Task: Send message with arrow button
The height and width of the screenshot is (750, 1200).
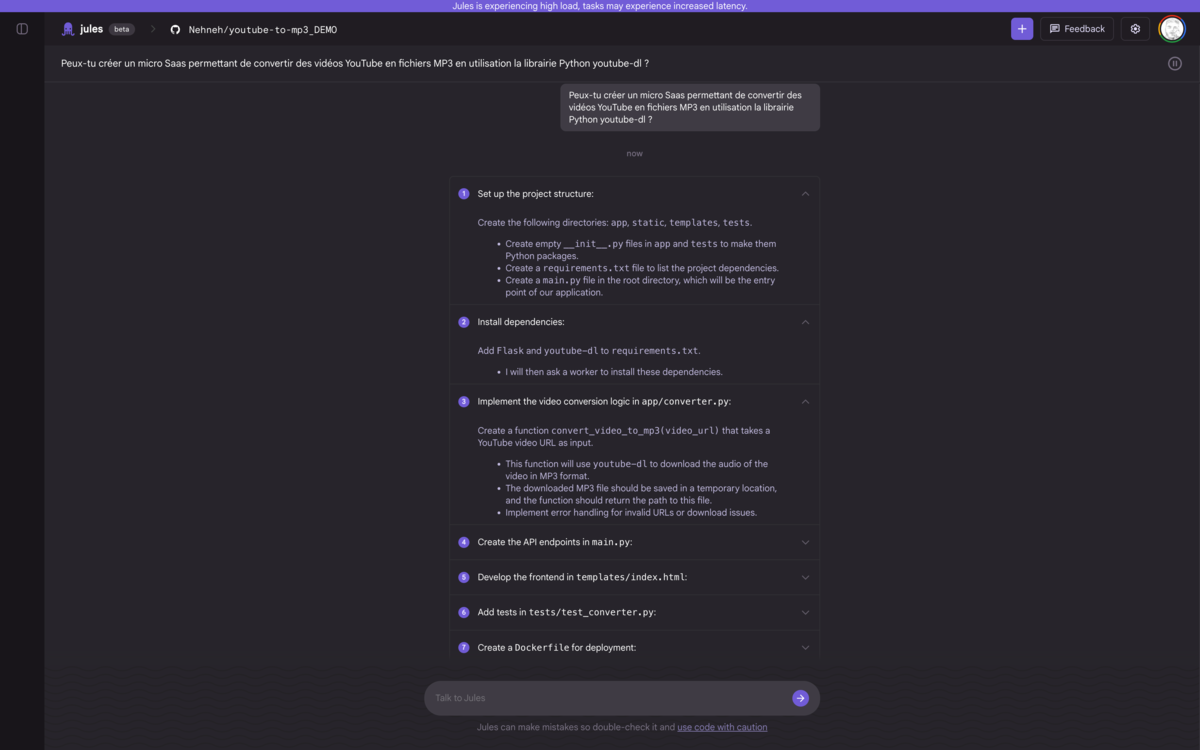Action: click(x=800, y=698)
